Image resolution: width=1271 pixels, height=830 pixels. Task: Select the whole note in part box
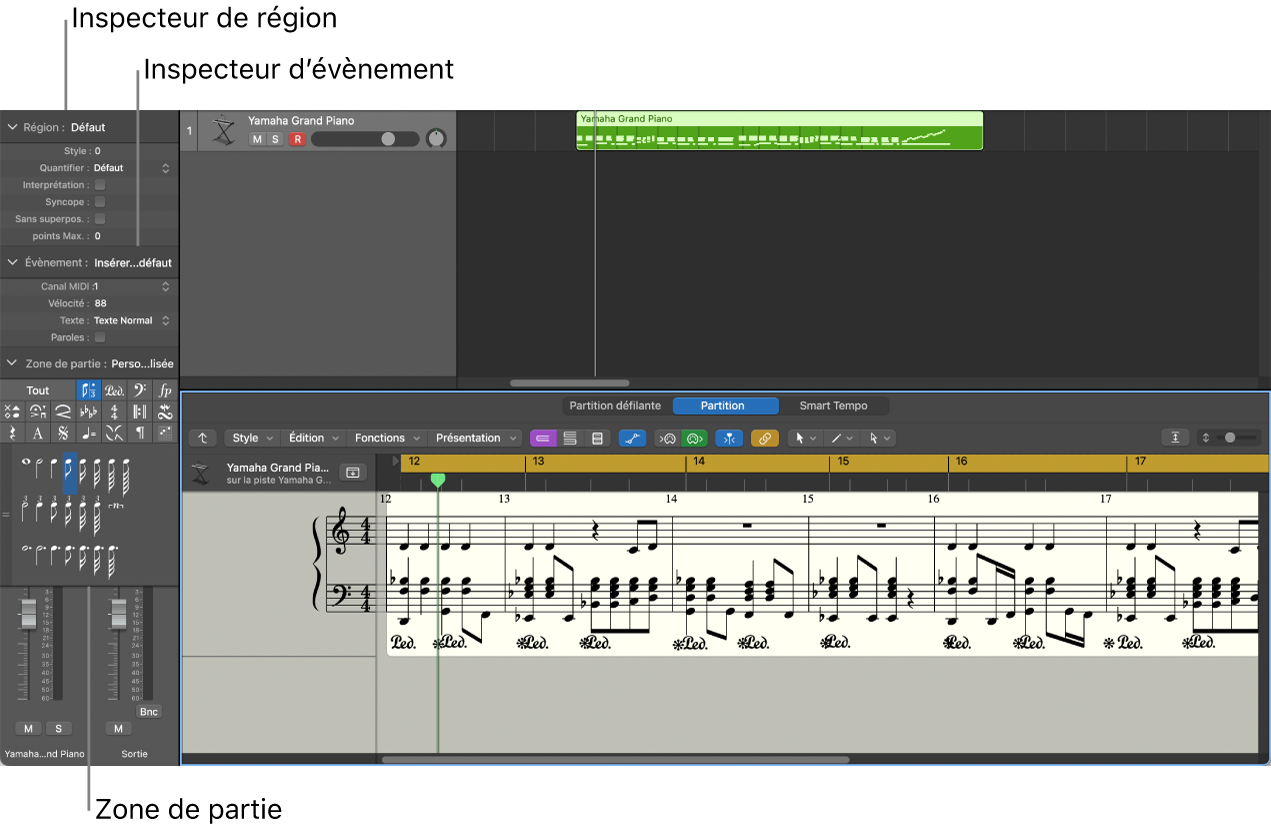[26, 461]
